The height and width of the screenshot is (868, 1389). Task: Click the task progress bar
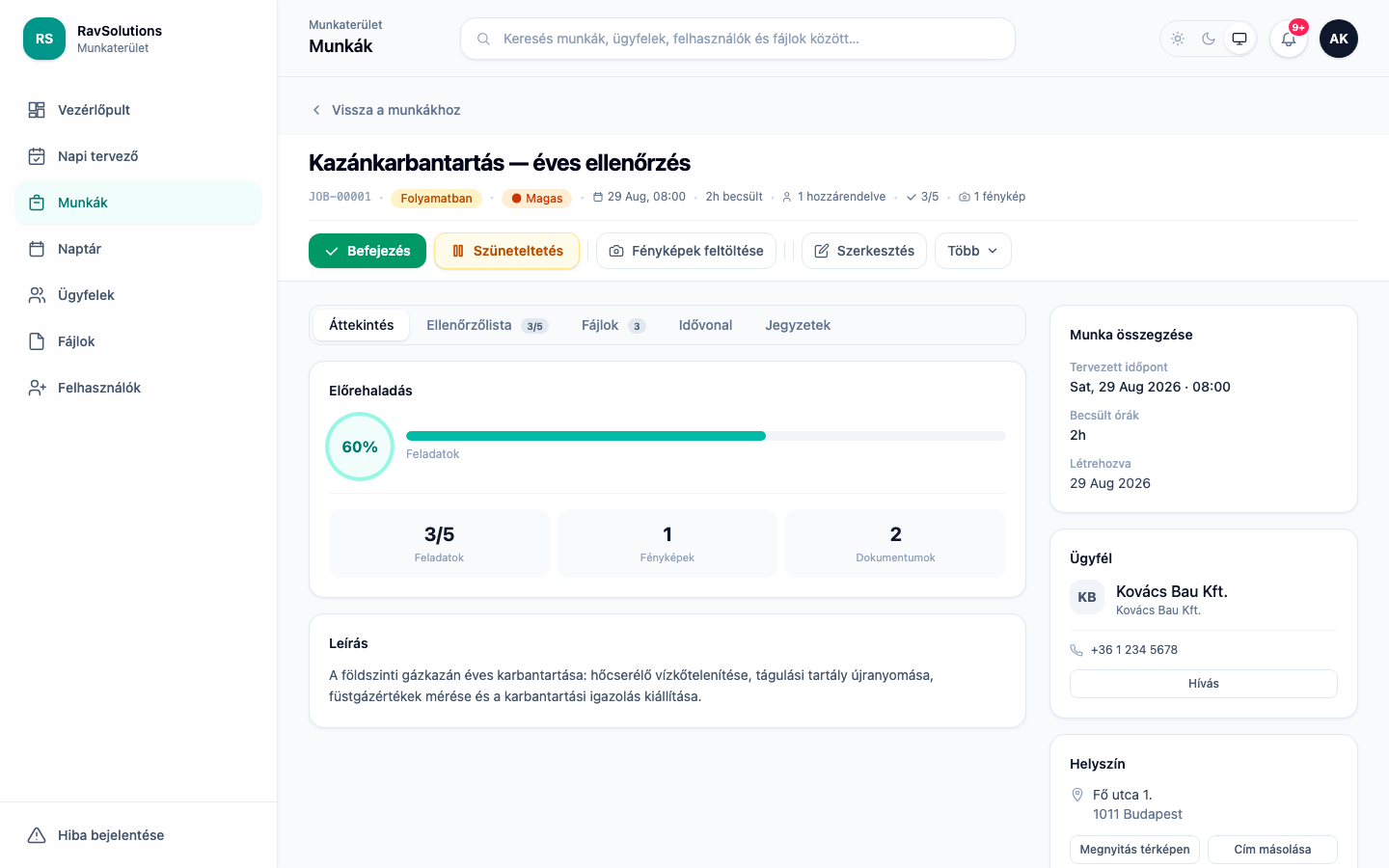706,436
